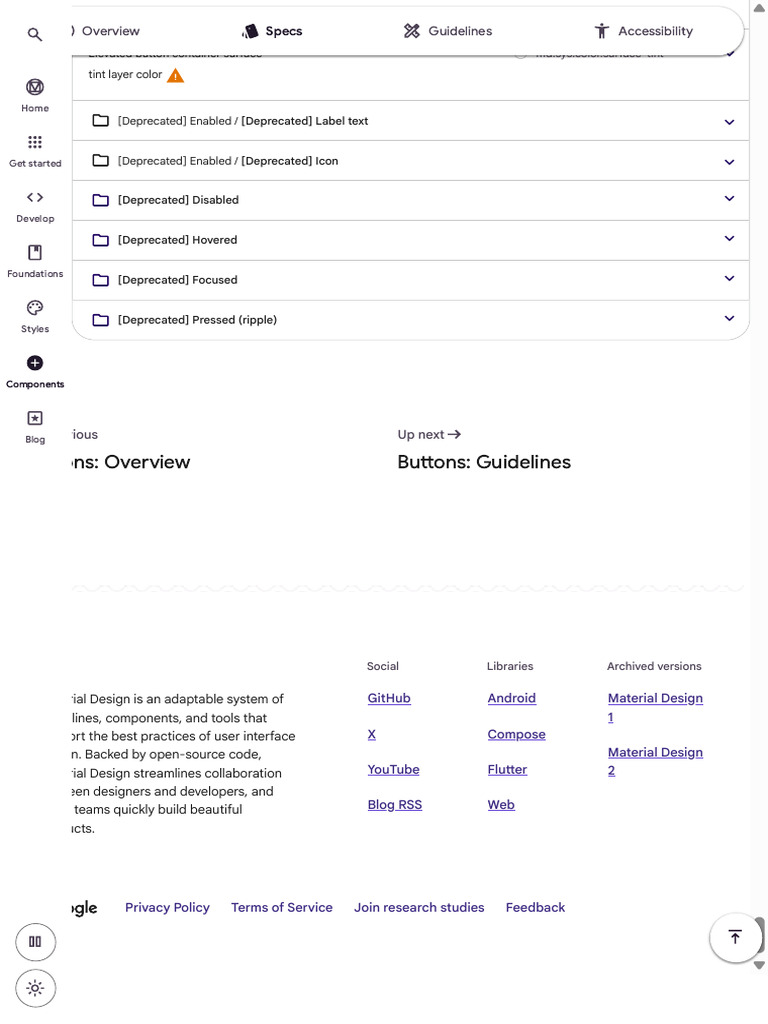Expand the Deprecated Enabled Icon row chevron
This screenshot has width=768, height=1024.
pos(729,162)
